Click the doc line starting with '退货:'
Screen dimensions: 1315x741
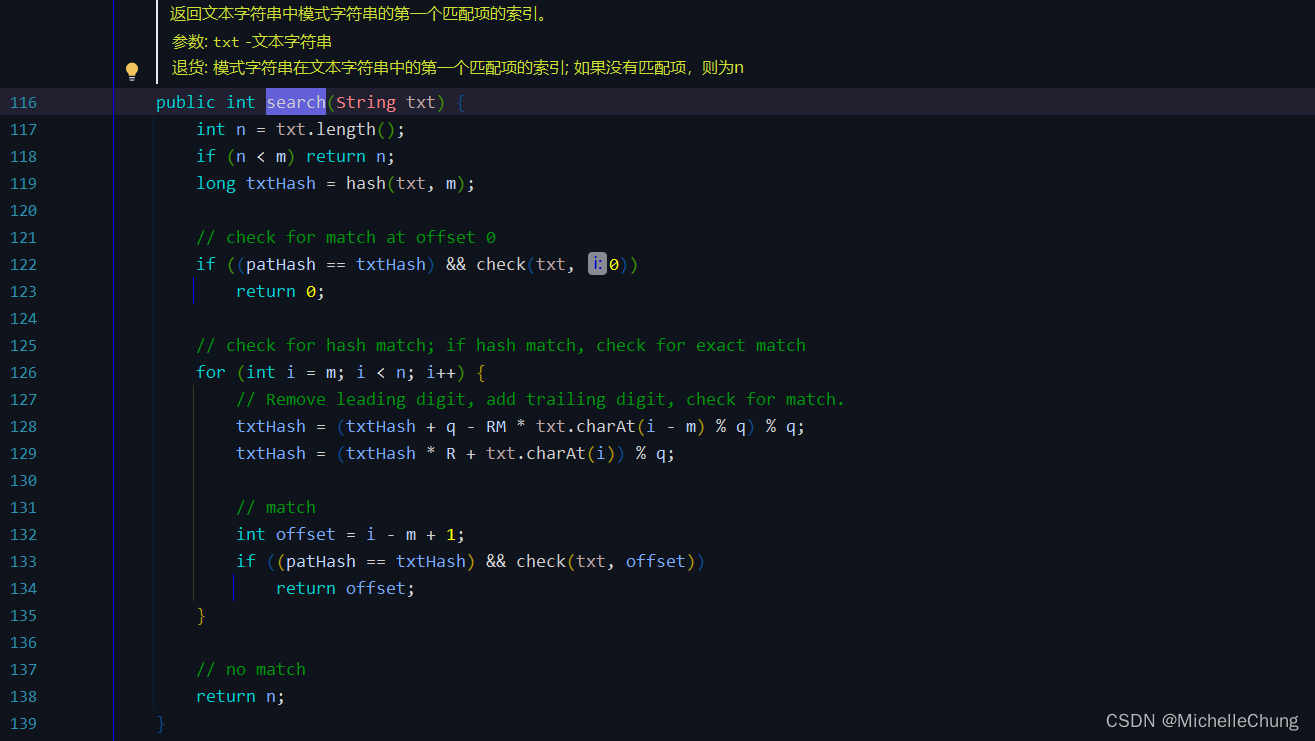click(x=458, y=68)
